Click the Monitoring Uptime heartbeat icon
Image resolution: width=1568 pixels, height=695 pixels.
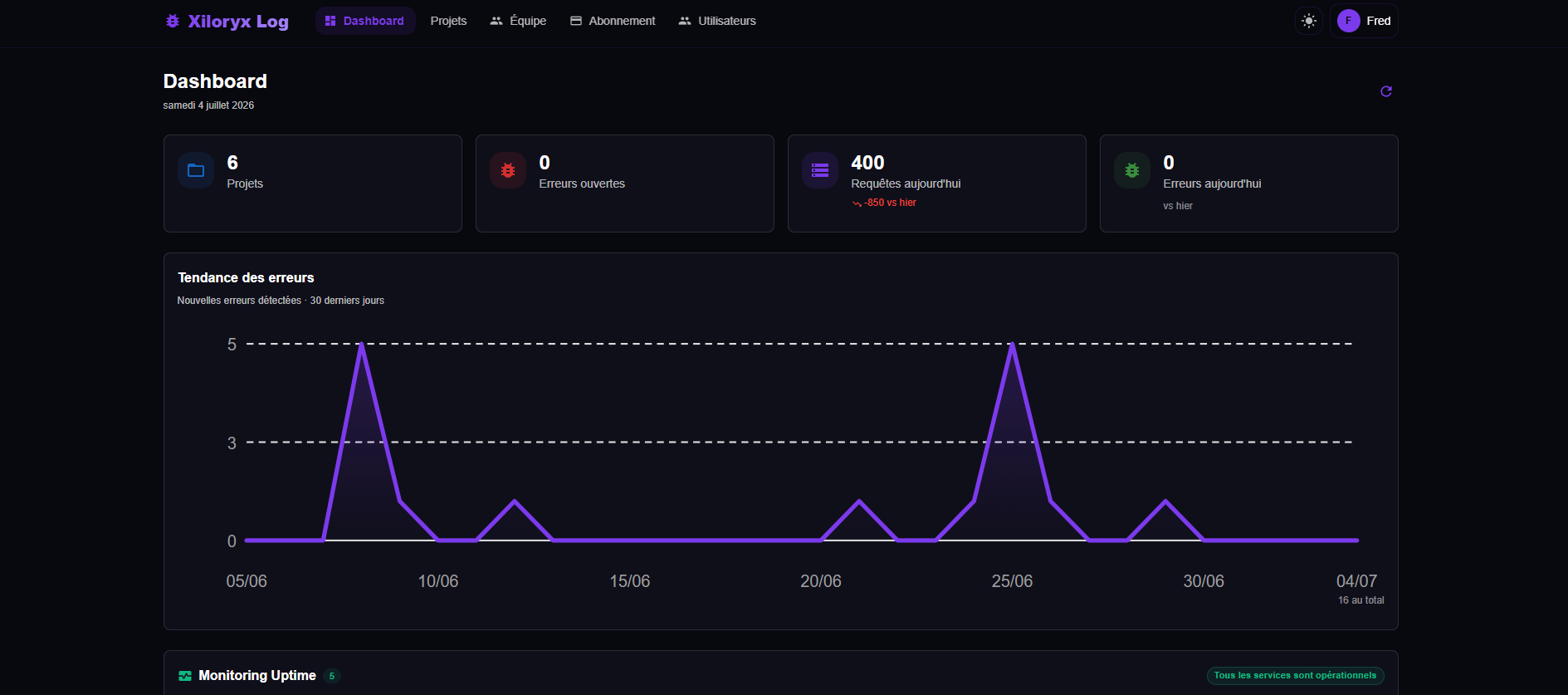(185, 676)
